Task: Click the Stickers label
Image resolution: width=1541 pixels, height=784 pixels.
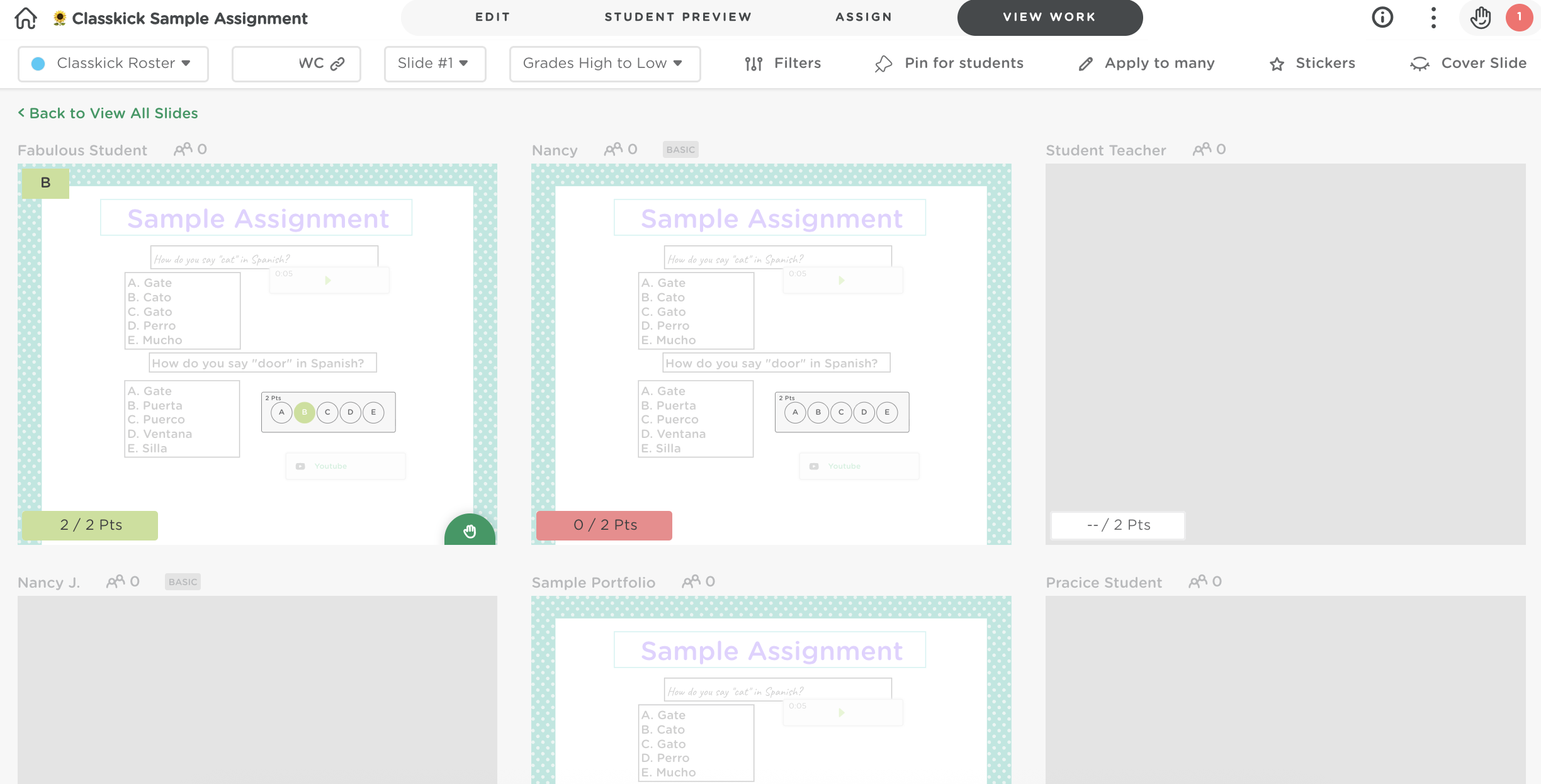Action: tap(1325, 63)
